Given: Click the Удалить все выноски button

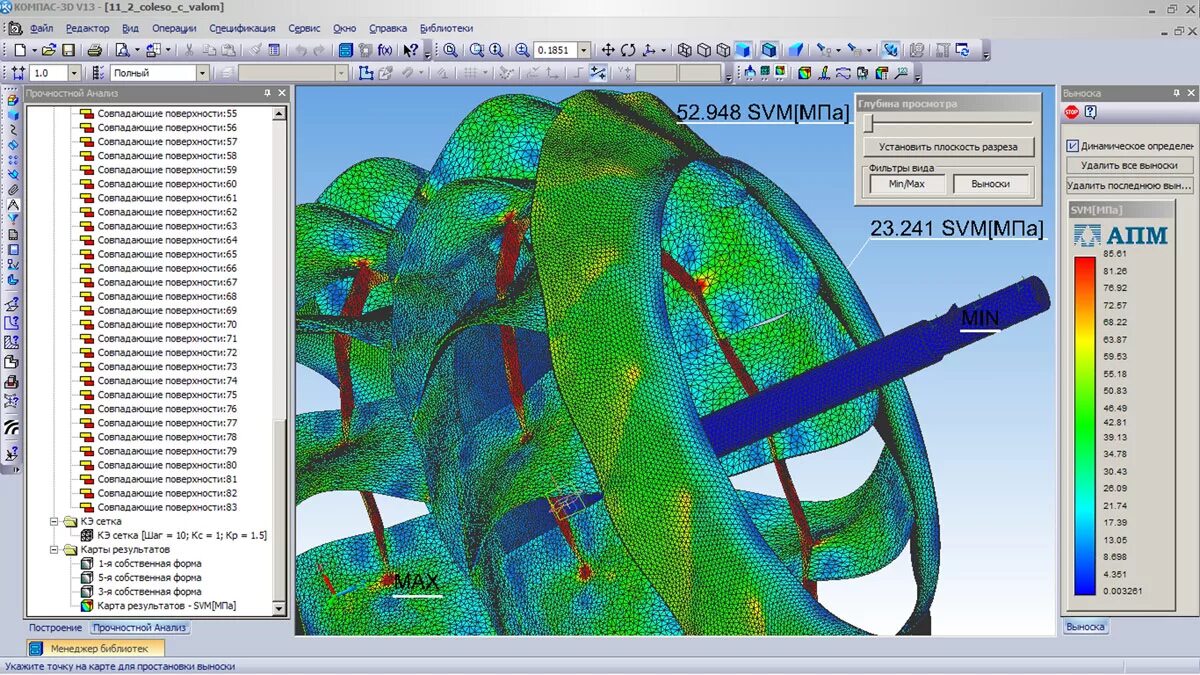Looking at the screenshot, I should pos(1130,165).
